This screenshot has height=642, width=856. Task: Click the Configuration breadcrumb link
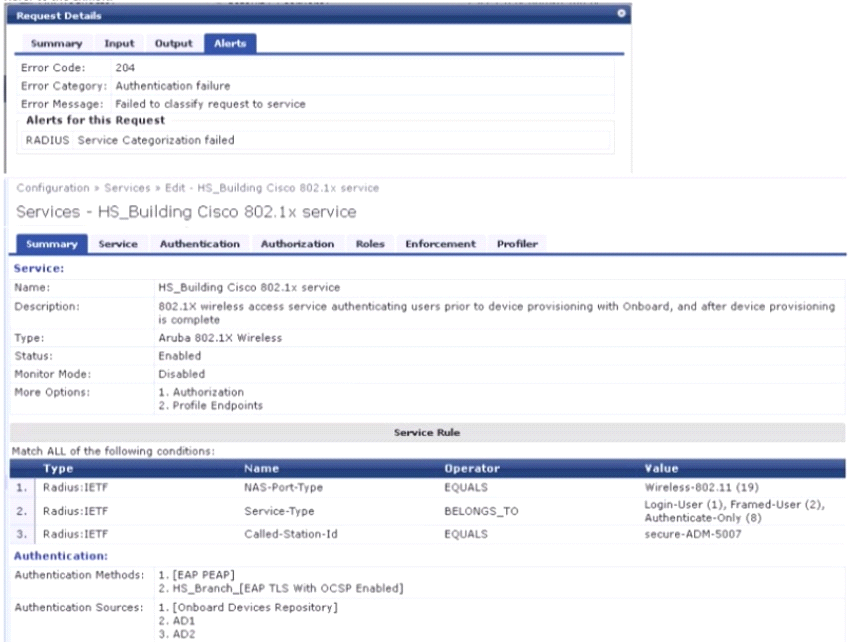(53, 188)
